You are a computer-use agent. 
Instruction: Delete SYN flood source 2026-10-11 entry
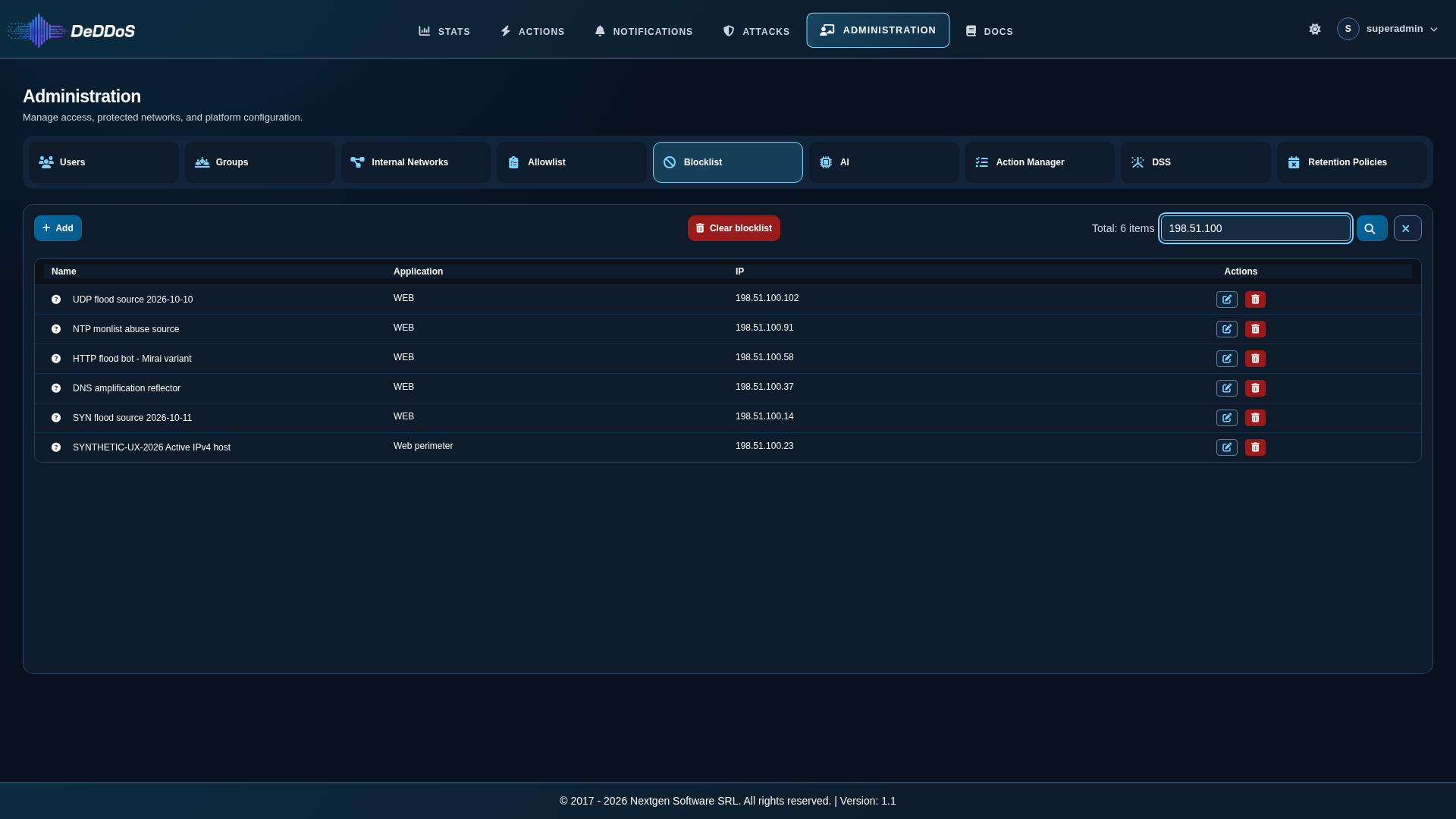tap(1255, 418)
